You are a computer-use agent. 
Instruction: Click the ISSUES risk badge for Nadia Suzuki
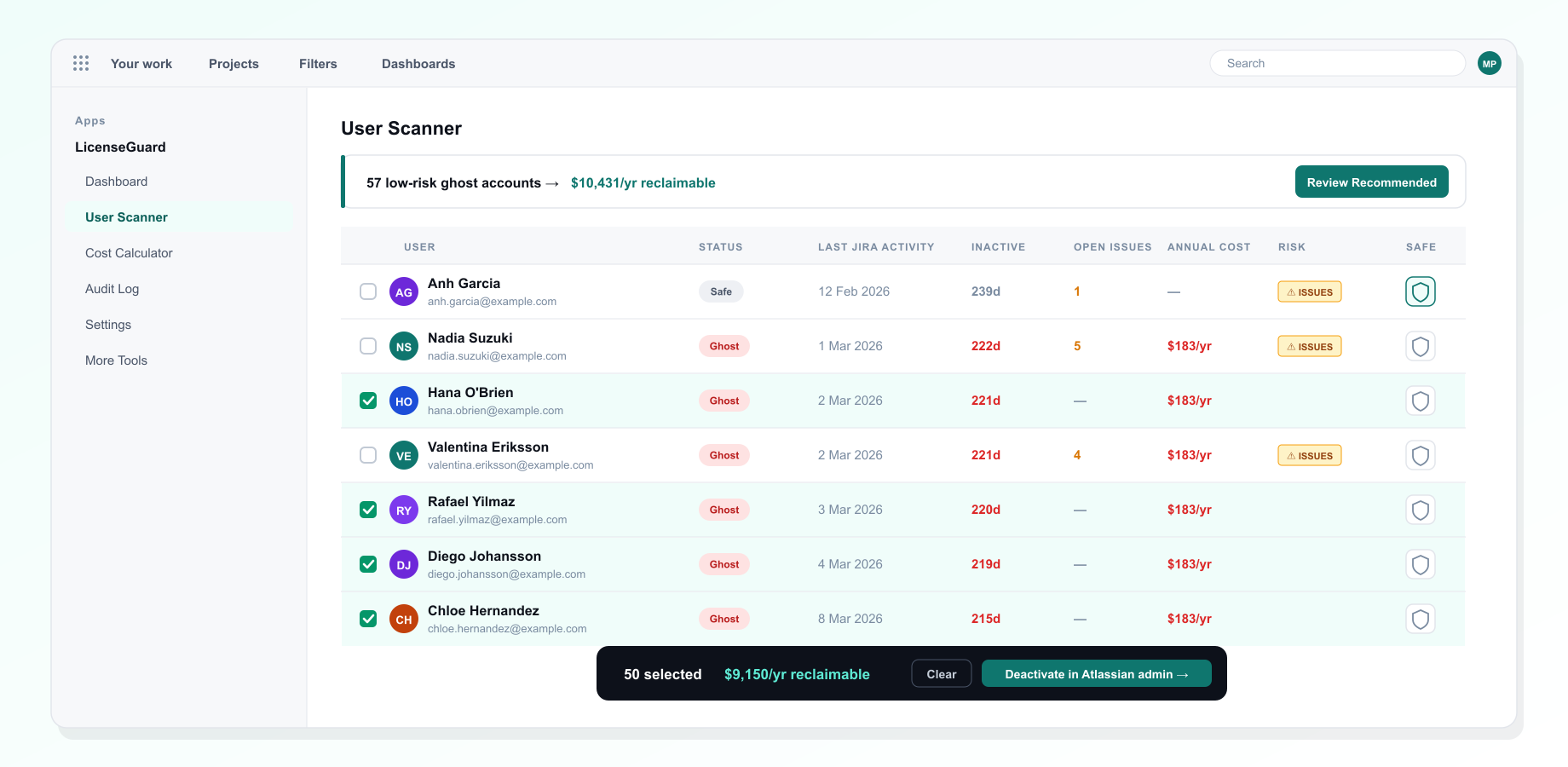tap(1310, 346)
